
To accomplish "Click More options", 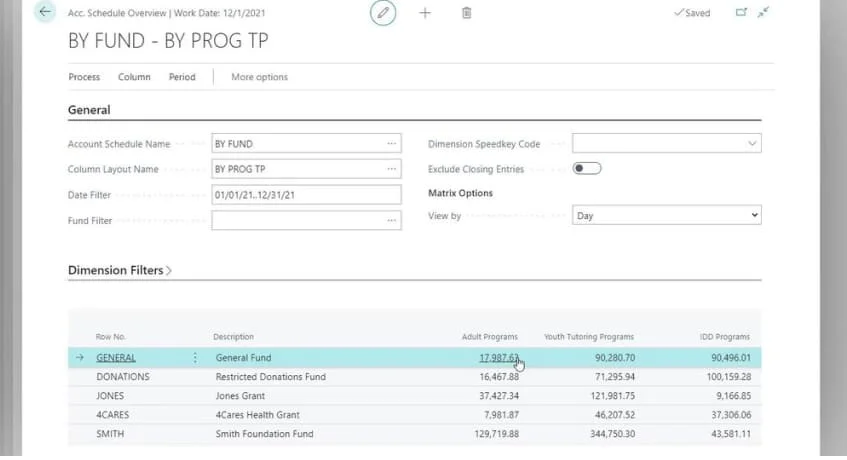I will [x=259, y=77].
